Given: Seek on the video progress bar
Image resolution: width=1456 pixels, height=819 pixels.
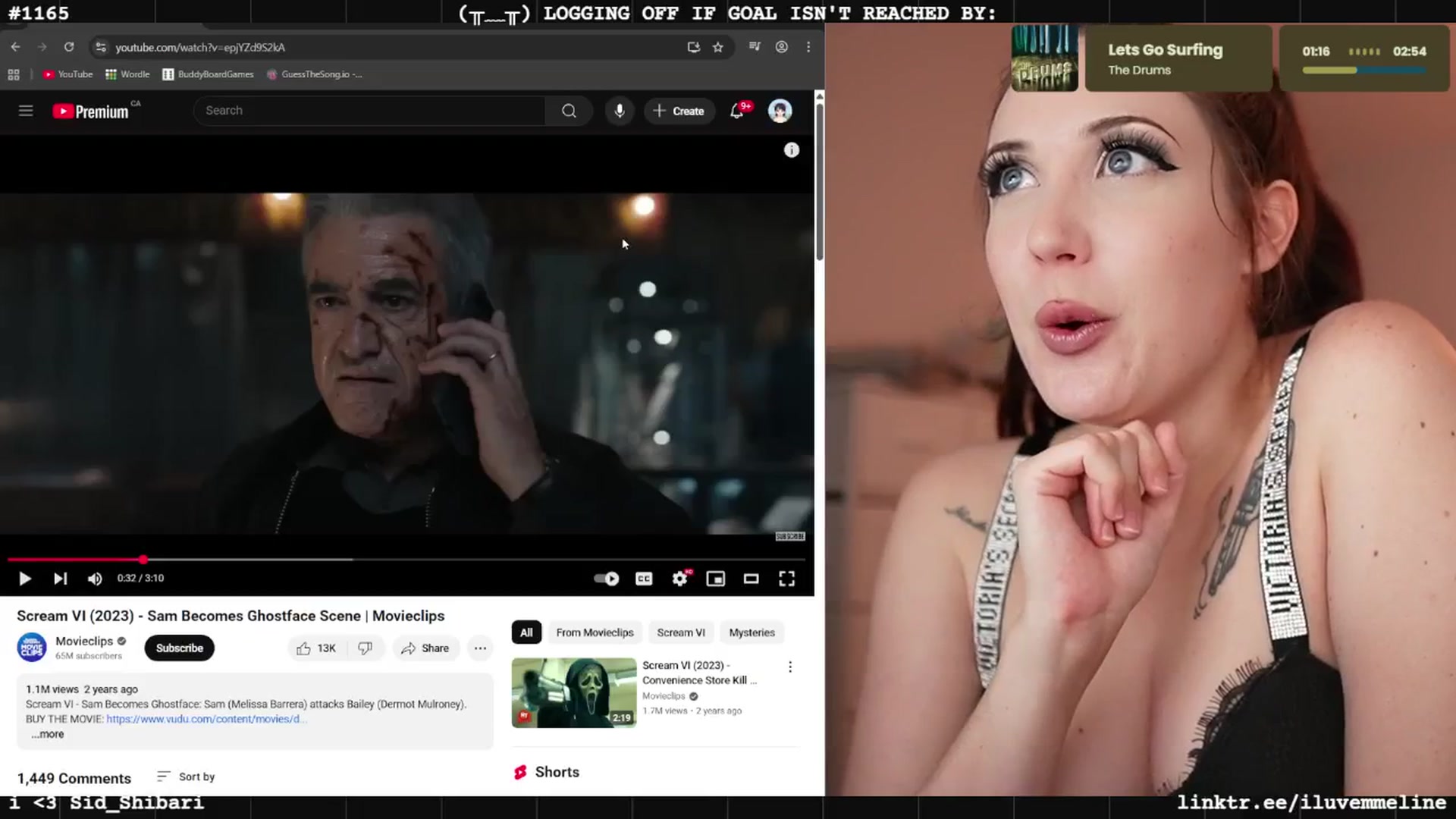Looking at the screenshot, I should coord(406,560).
